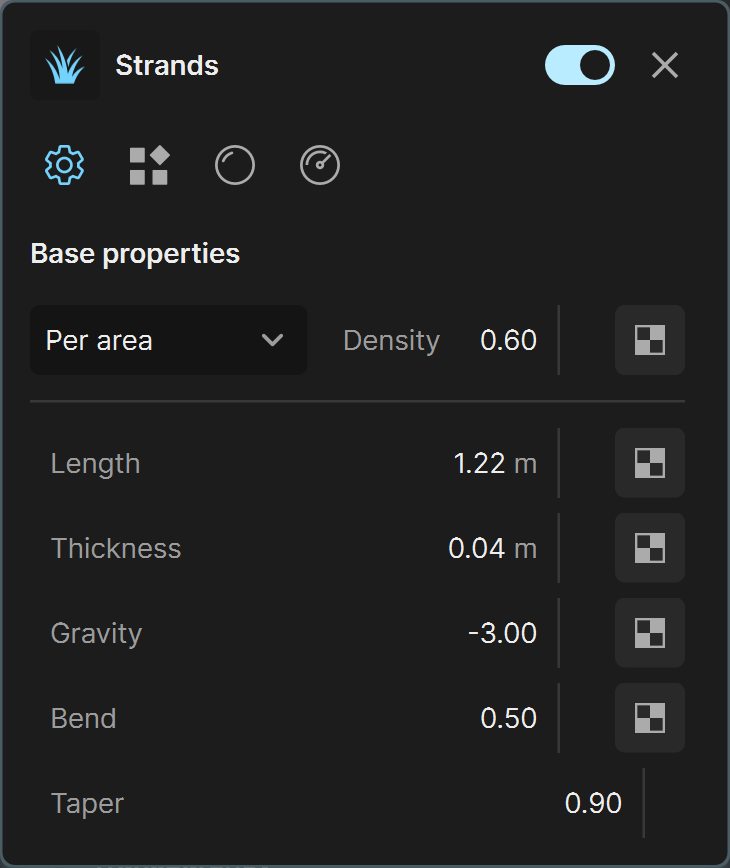Click the chevron arrow in Per area
This screenshot has height=868, width=730.
272,340
